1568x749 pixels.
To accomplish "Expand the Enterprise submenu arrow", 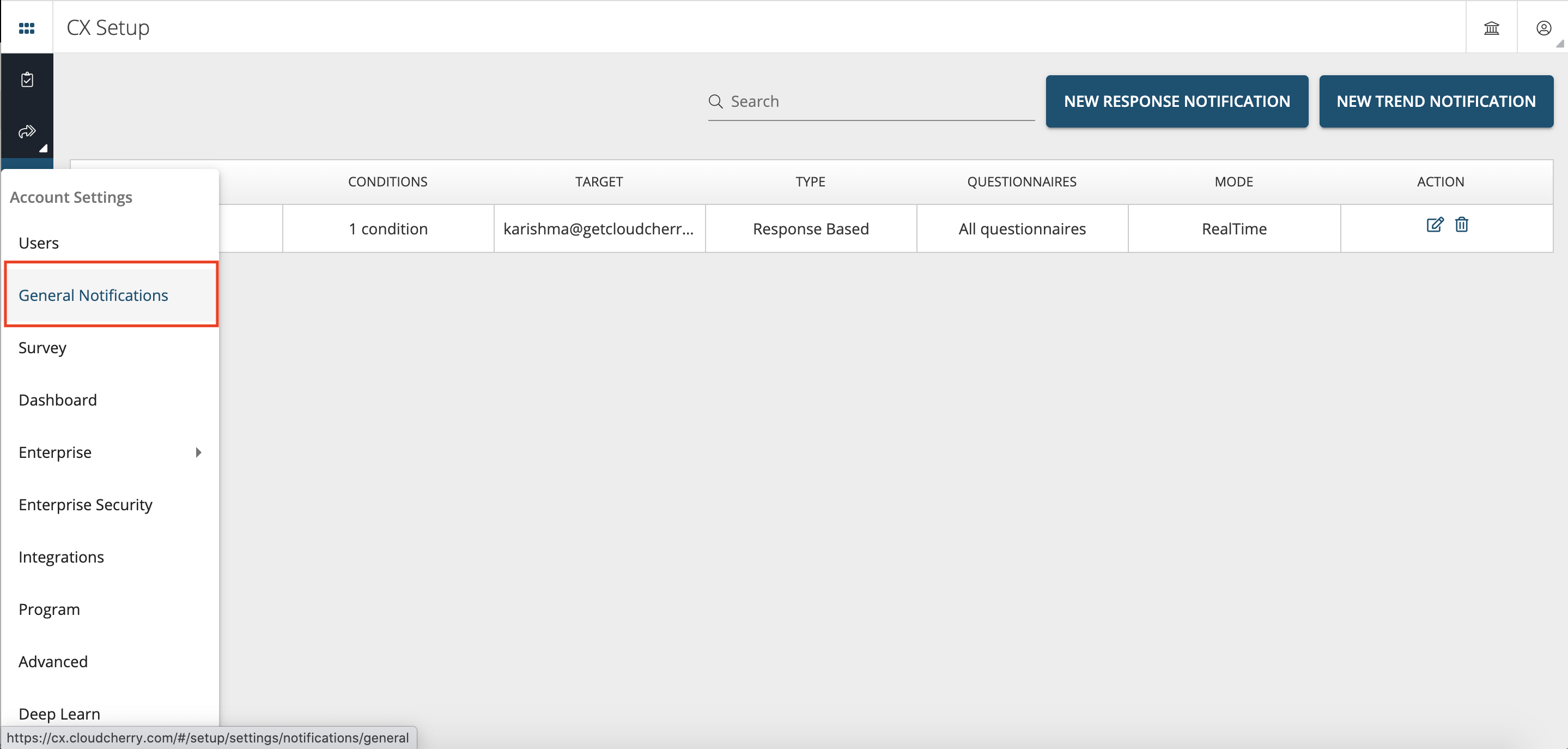I will pyautogui.click(x=200, y=452).
